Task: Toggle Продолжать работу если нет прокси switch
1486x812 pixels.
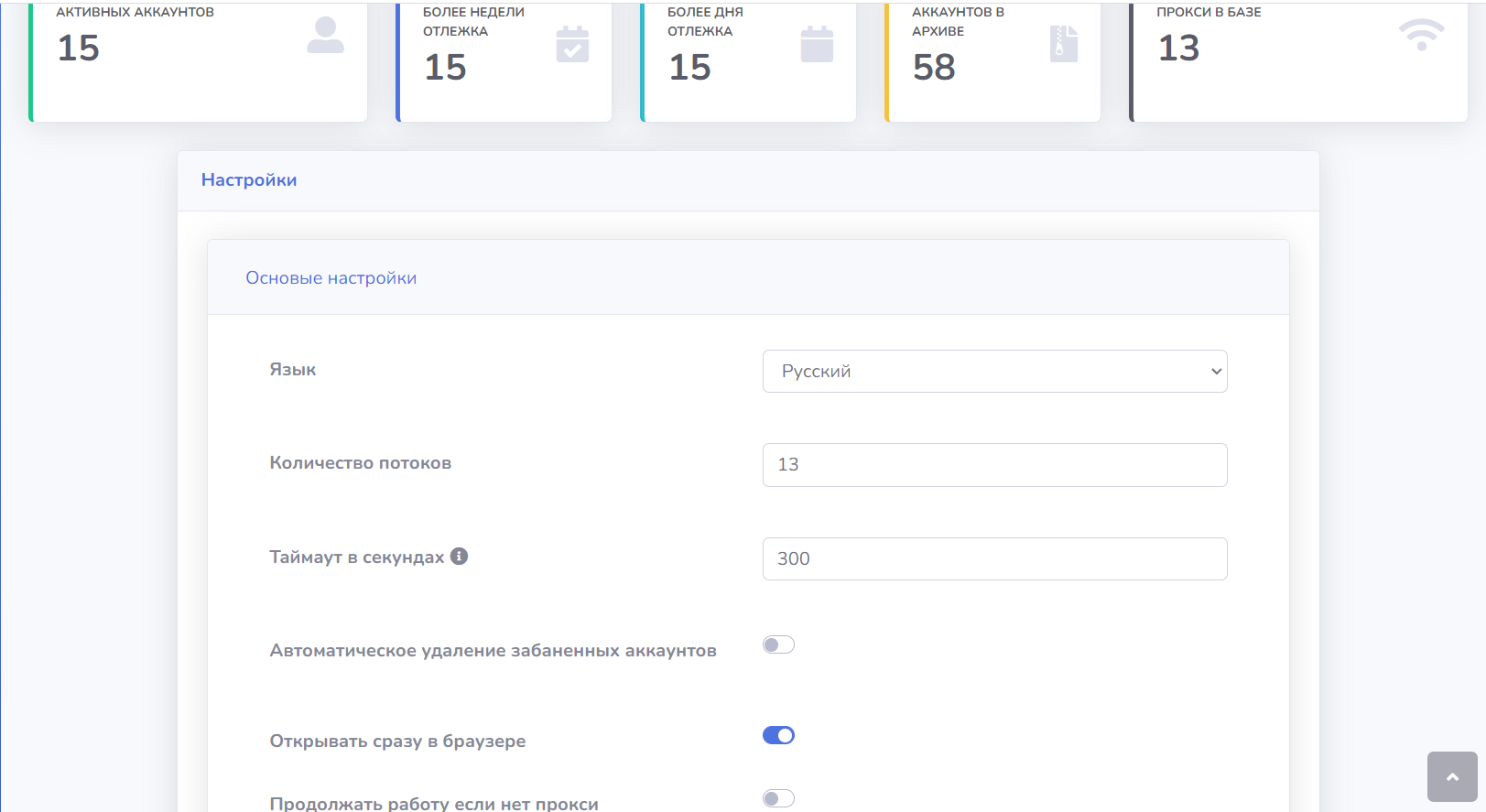Action: (x=778, y=799)
